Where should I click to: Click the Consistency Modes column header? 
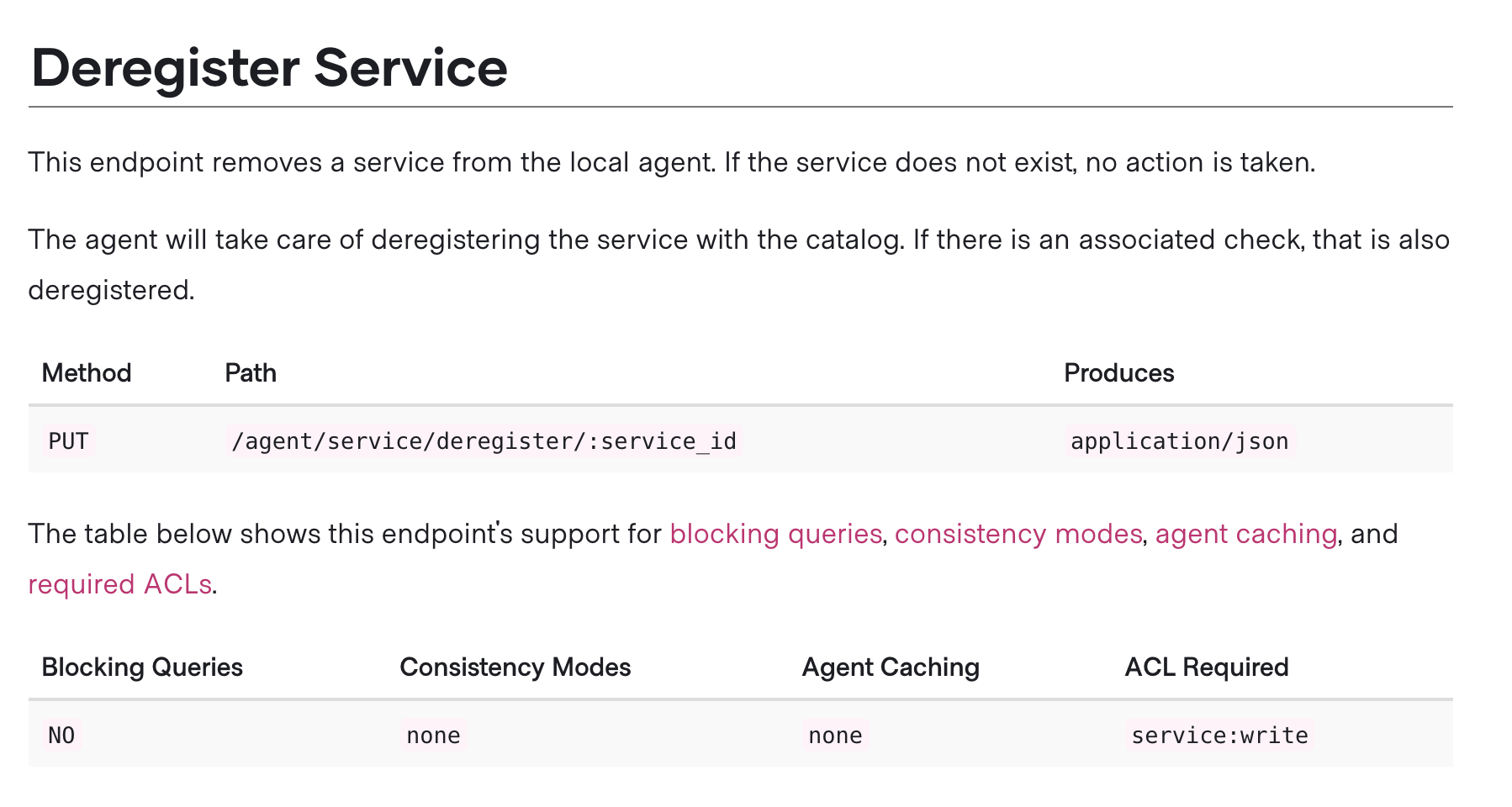(x=515, y=667)
